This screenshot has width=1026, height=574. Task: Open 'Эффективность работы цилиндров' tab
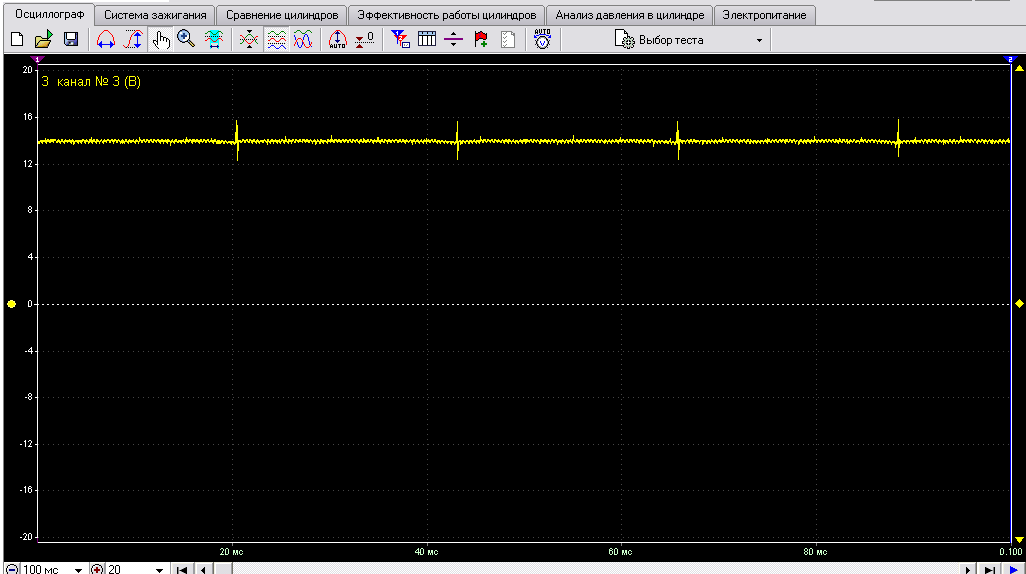[447, 15]
